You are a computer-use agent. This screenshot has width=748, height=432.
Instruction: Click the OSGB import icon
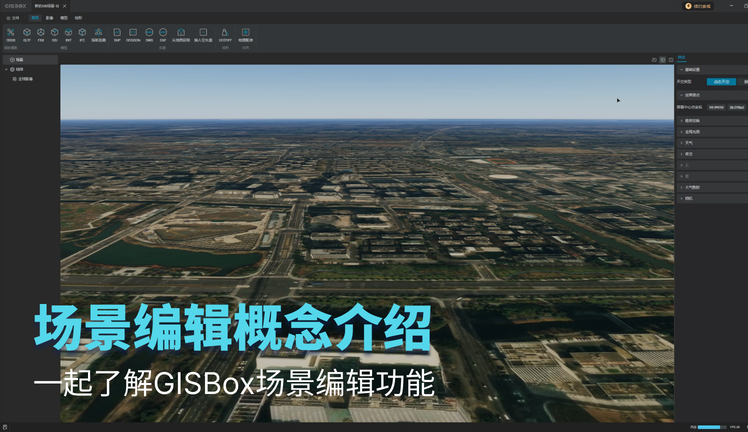pos(11,34)
